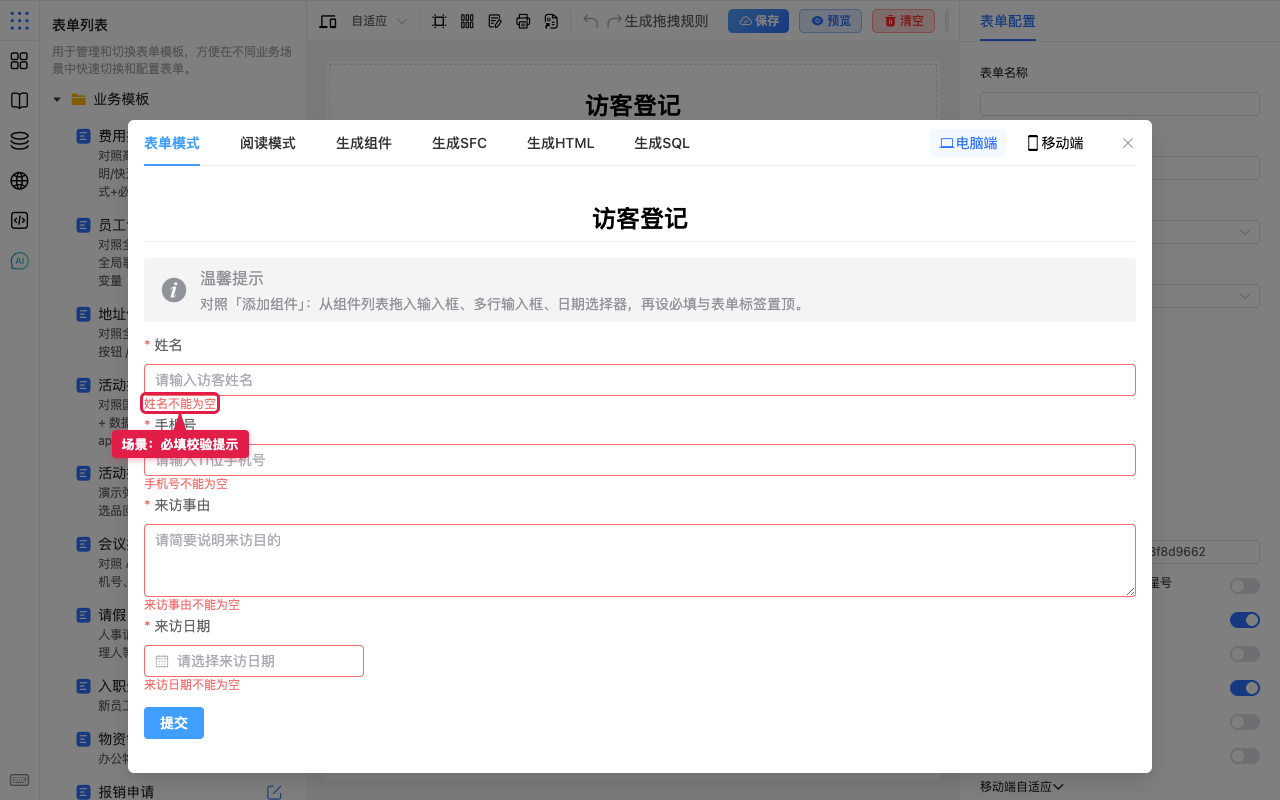The image size is (1280, 800).
Task: Click the 预览 button in toolbar
Action: [830, 21]
